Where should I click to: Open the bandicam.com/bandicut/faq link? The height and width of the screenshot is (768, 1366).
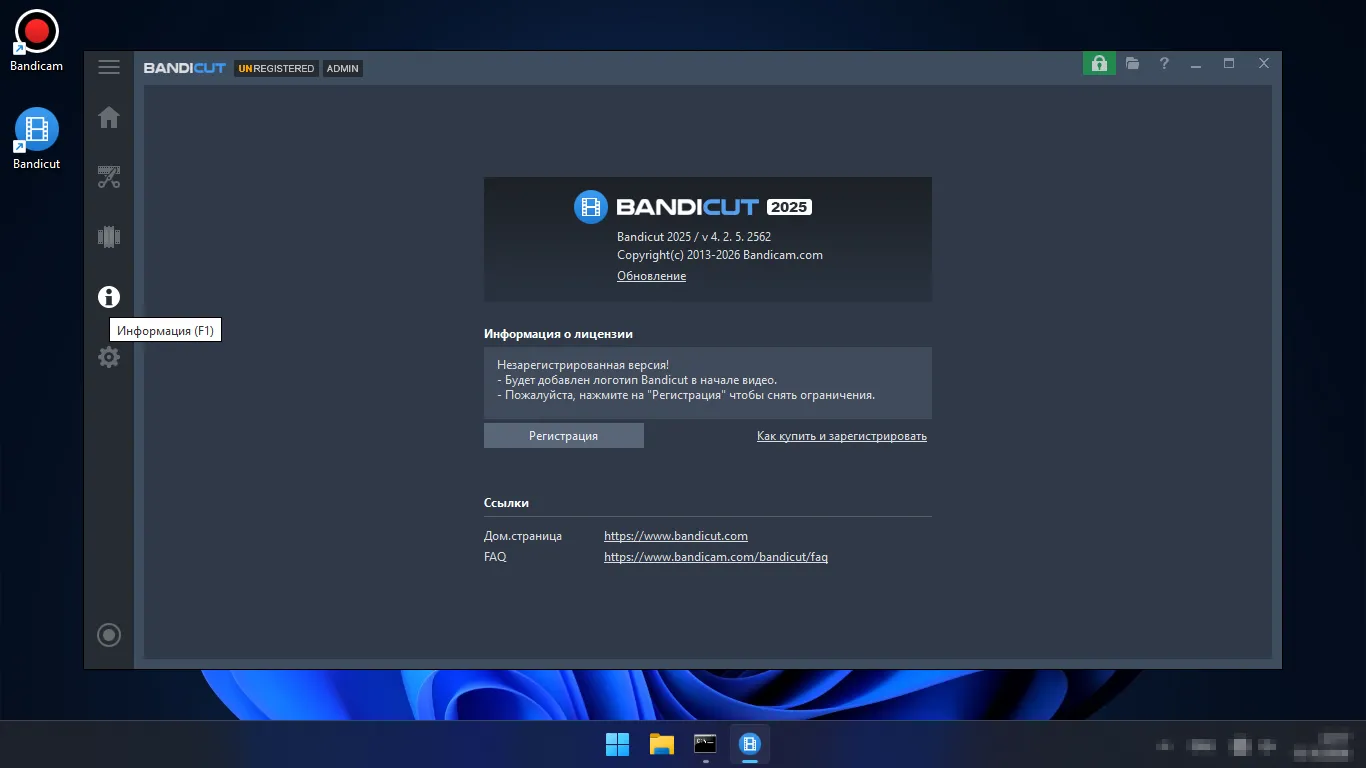tap(716, 557)
